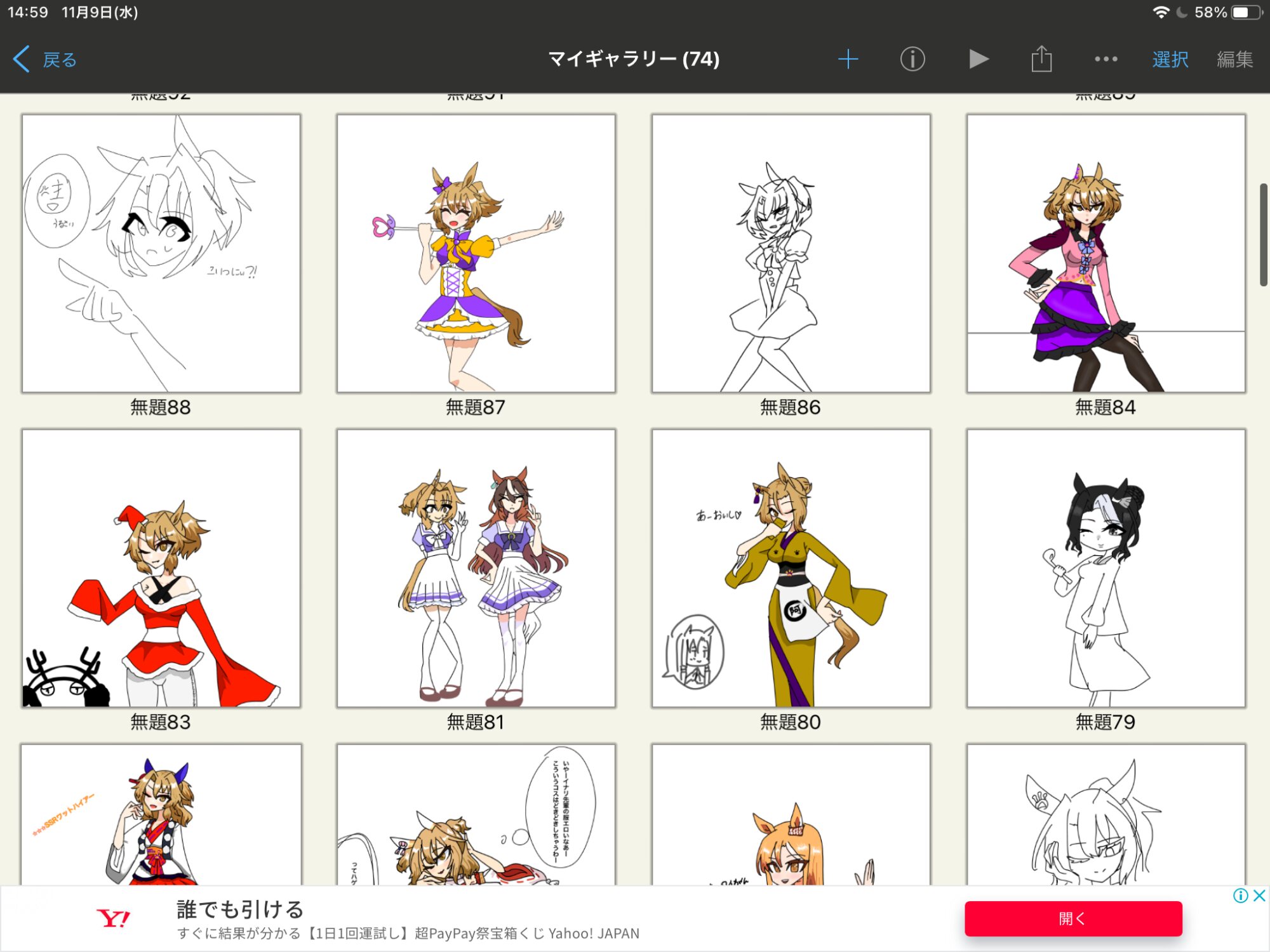Image resolution: width=1270 pixels, height=952 pixels.
Task: Tap the Do Not Disturb moon icon
Action: [x=1182, y=12]
